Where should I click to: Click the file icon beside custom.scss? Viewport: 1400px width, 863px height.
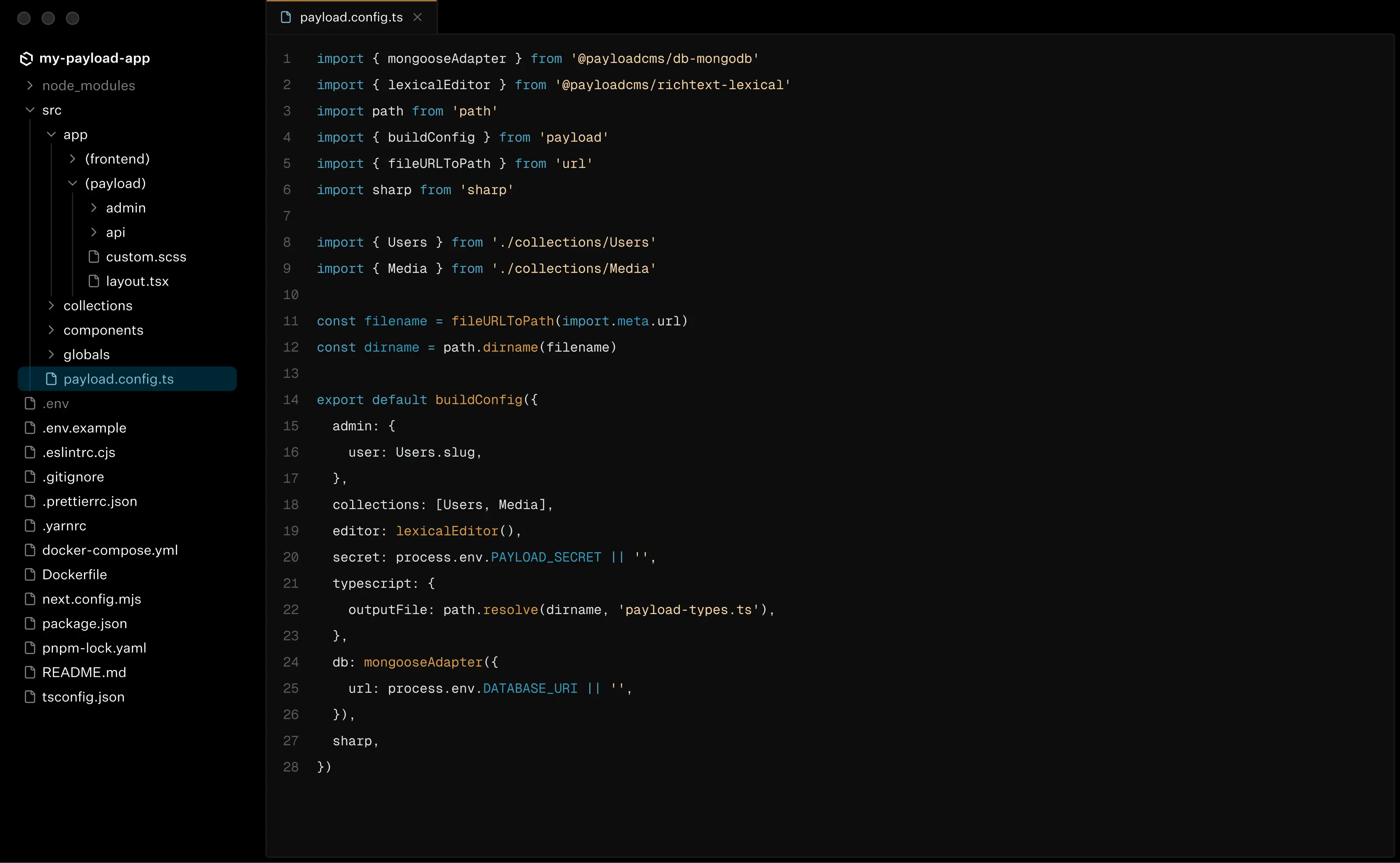tap(94, 257)
